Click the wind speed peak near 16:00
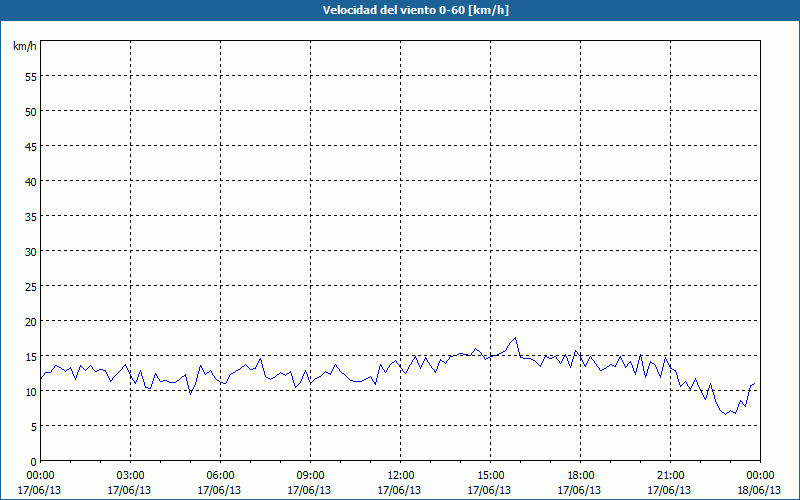Image resolution: width=800 pixels, height=500 pixels. click(x=515, y=338)
